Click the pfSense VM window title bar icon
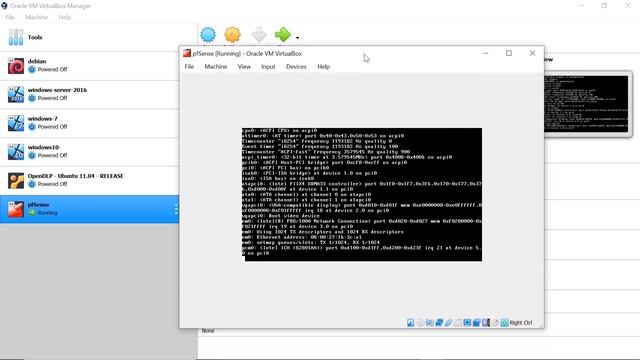 [187, 53]
